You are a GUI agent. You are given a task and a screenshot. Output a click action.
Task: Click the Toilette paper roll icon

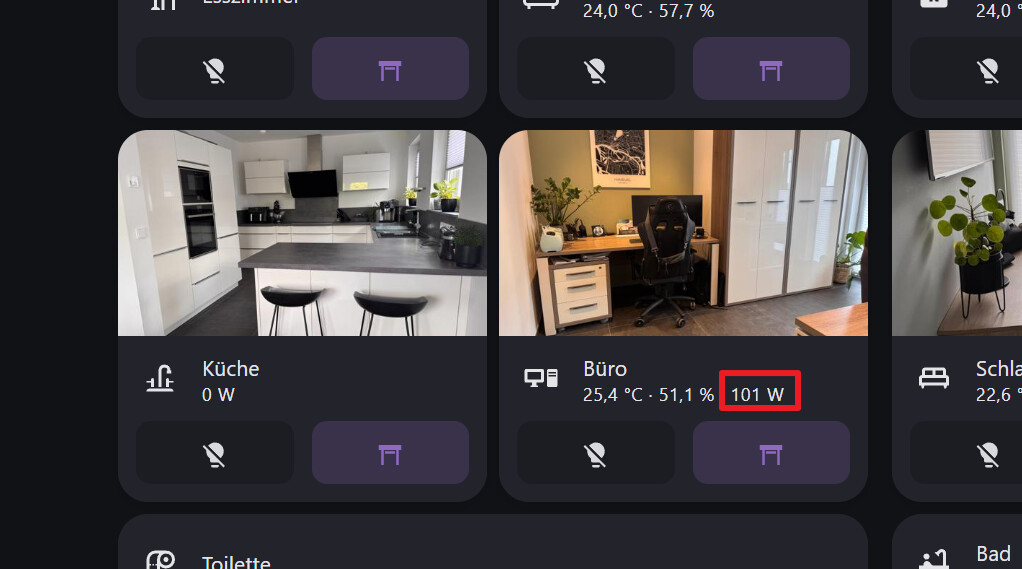click(160, 561)
